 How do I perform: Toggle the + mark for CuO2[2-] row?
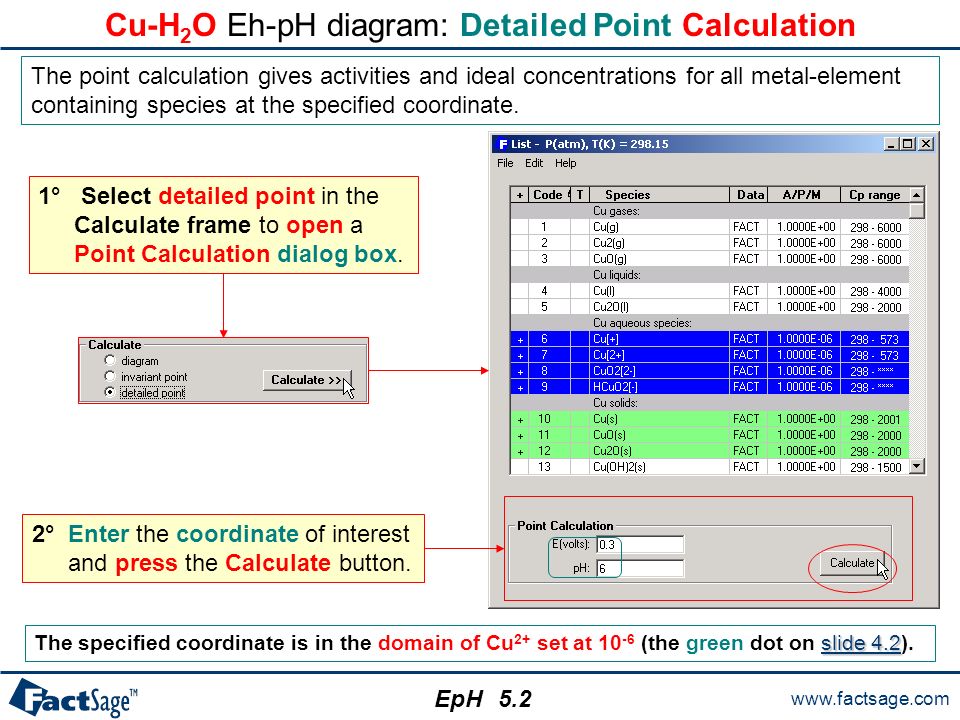click(x=520, y=371)
